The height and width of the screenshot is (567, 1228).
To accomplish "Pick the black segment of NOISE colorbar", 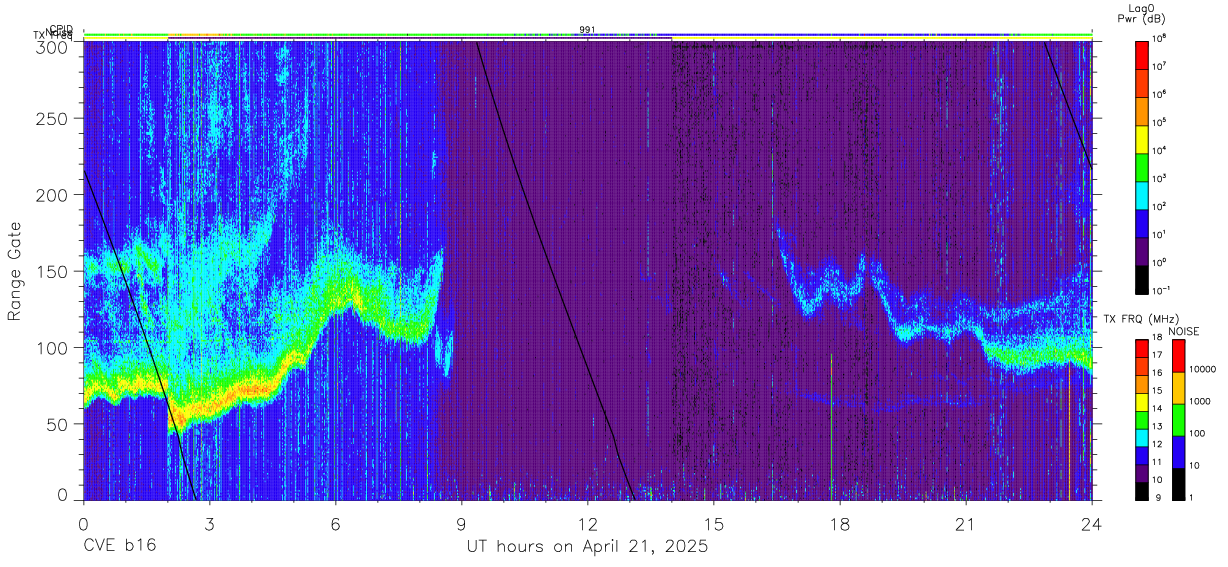I will click(x=1179, y=484).
